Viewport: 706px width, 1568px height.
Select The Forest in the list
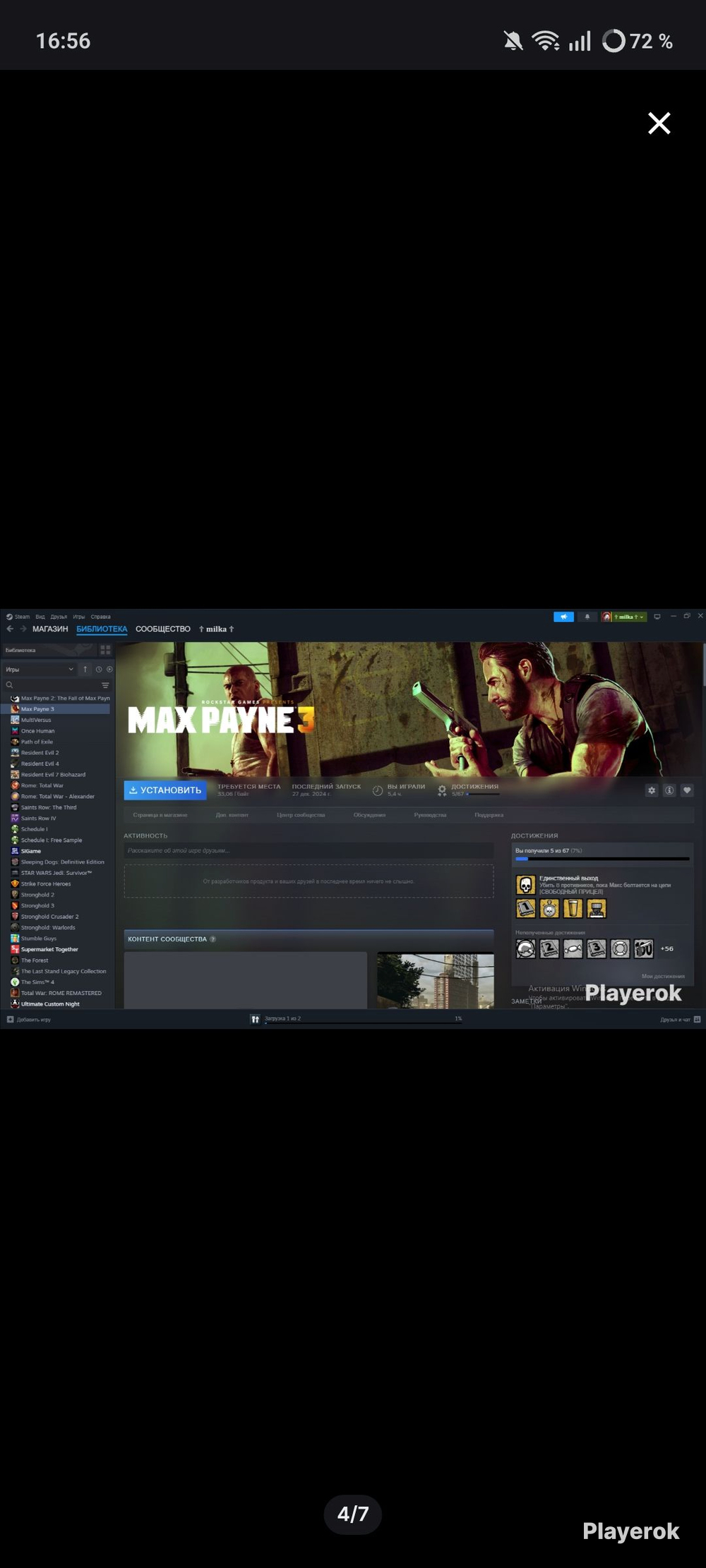tap(56, 960)
